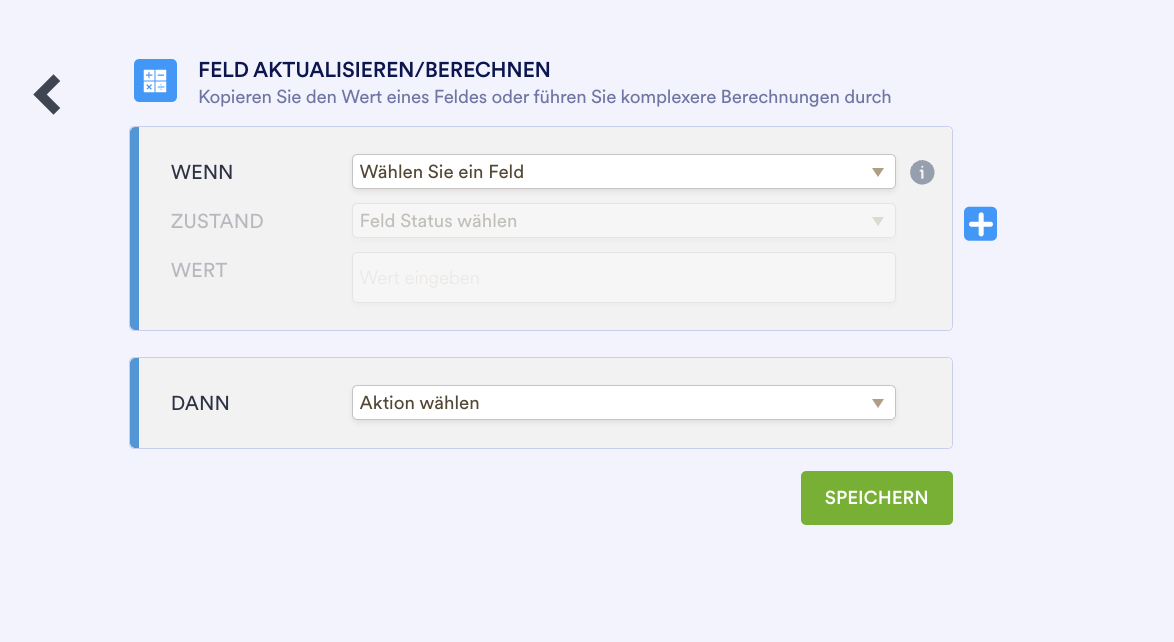Screen dimensions: 1174x642
Task: Open the 'Wählen Sie ein Feld' dropdown
Action: [x=610, y=172]
